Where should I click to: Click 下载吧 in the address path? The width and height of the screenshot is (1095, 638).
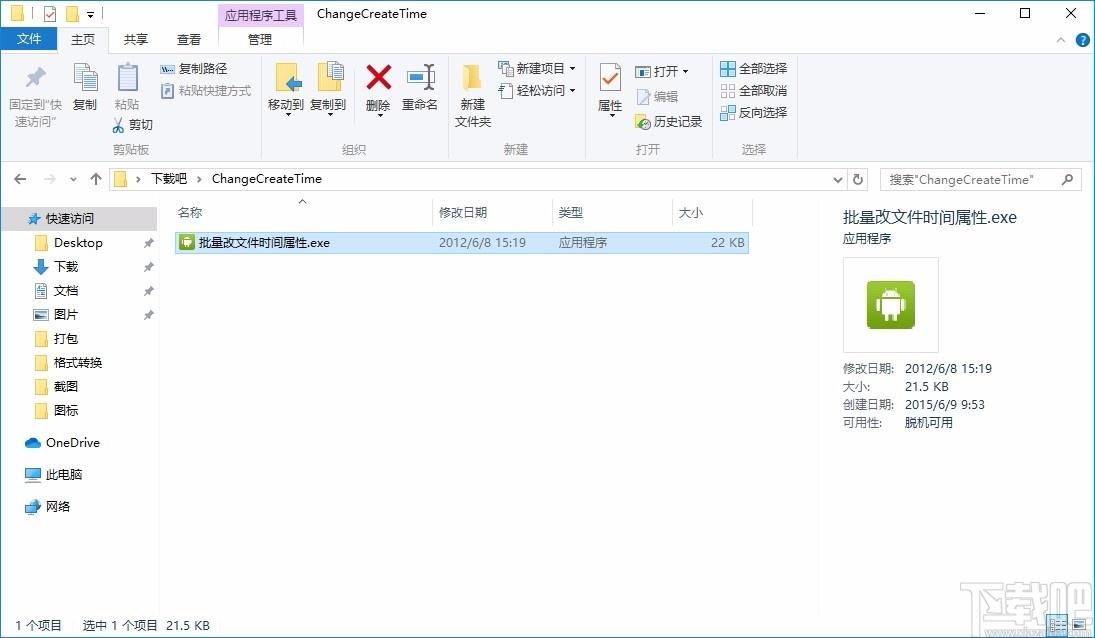[169, 179]
